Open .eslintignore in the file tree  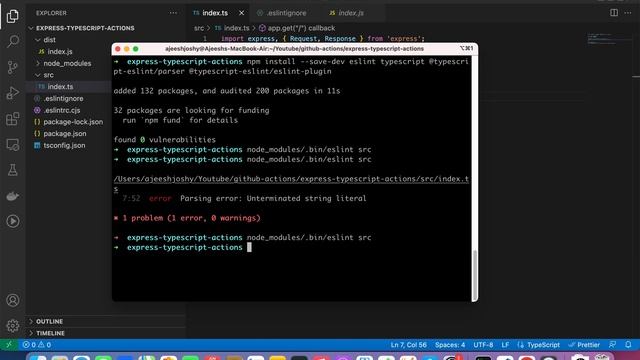[x=64, y=99]
